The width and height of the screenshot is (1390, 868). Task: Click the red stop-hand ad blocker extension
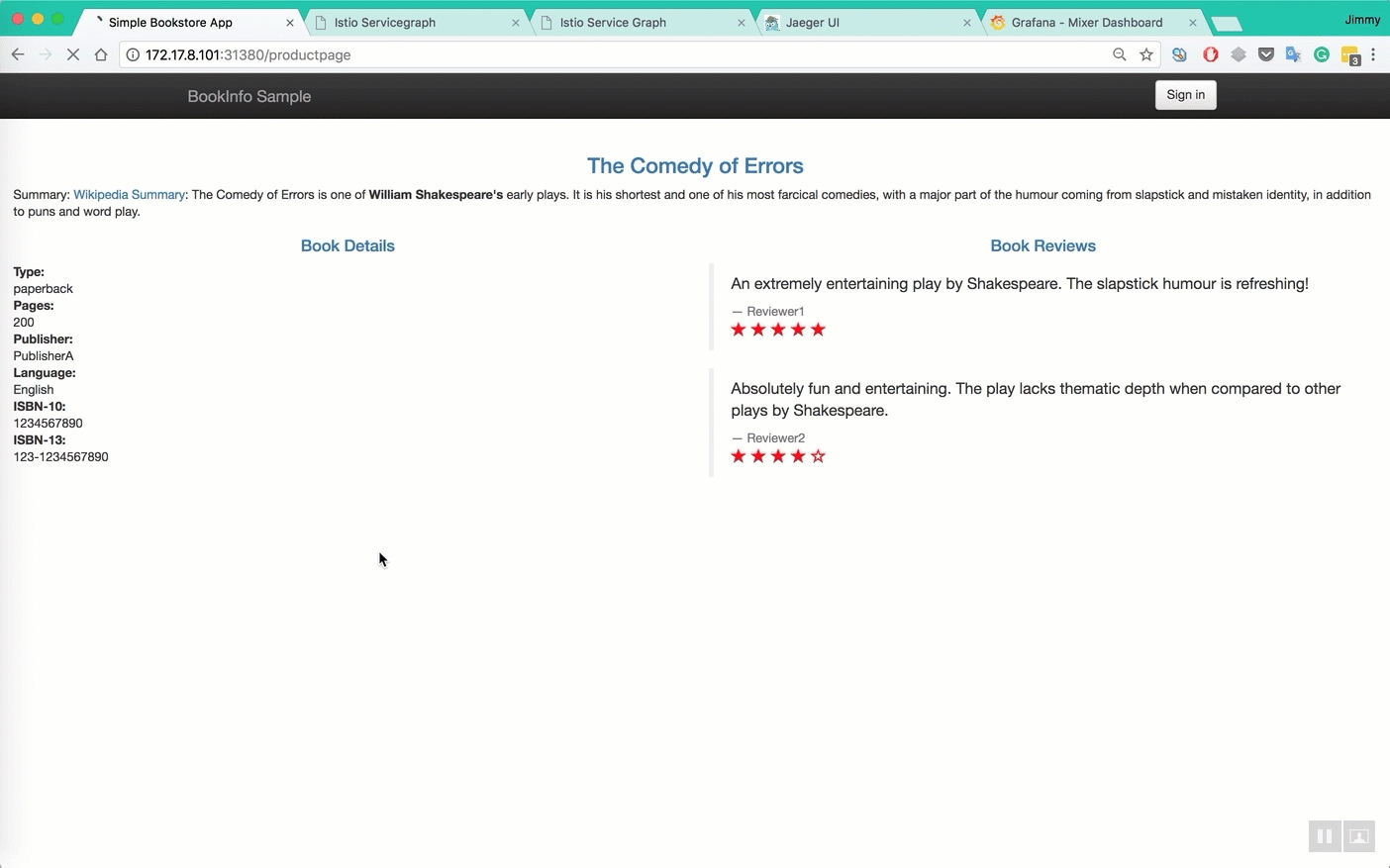1210,54
